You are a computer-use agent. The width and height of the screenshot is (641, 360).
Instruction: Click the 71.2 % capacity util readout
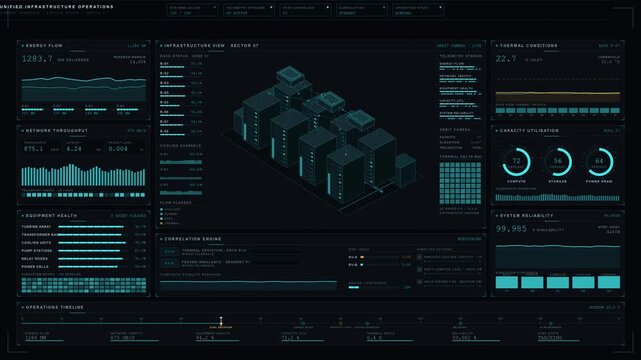point(290,338)
